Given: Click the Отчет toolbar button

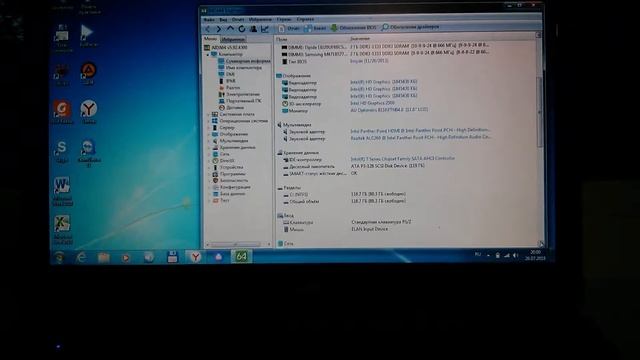Looking at the screenshot, I should click(289, 28).
